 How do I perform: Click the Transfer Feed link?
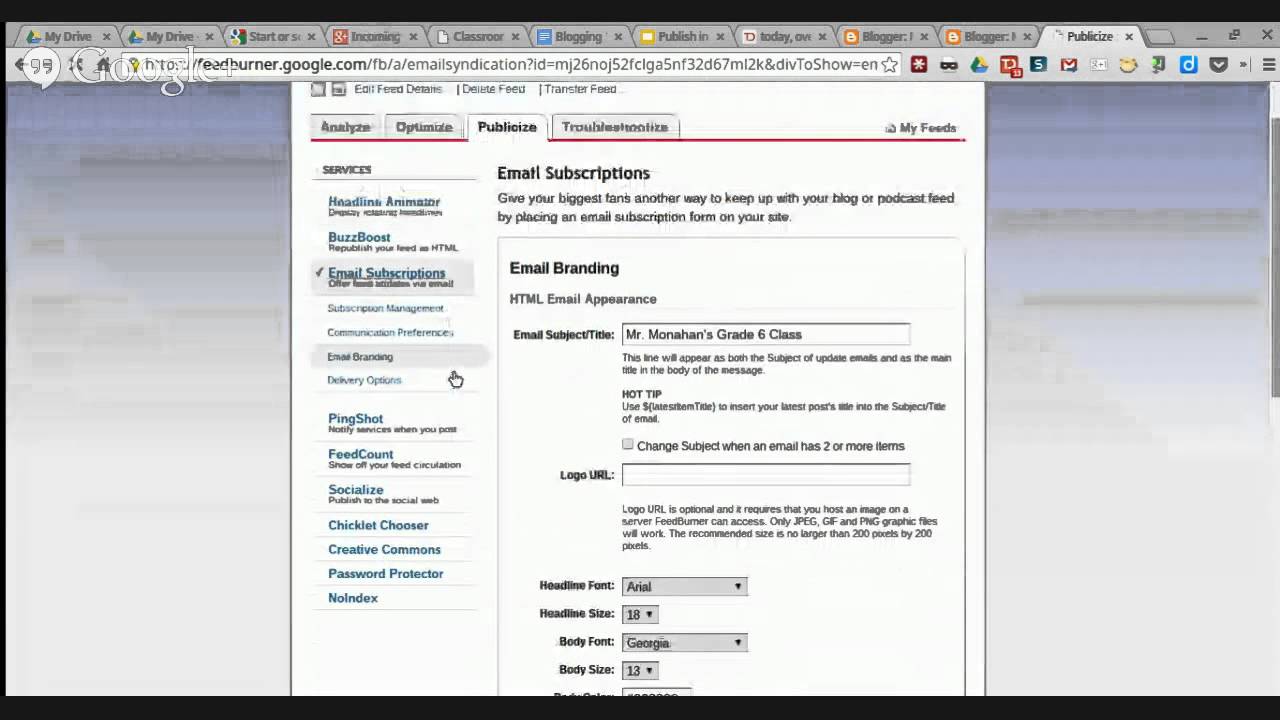coord(580,89)
